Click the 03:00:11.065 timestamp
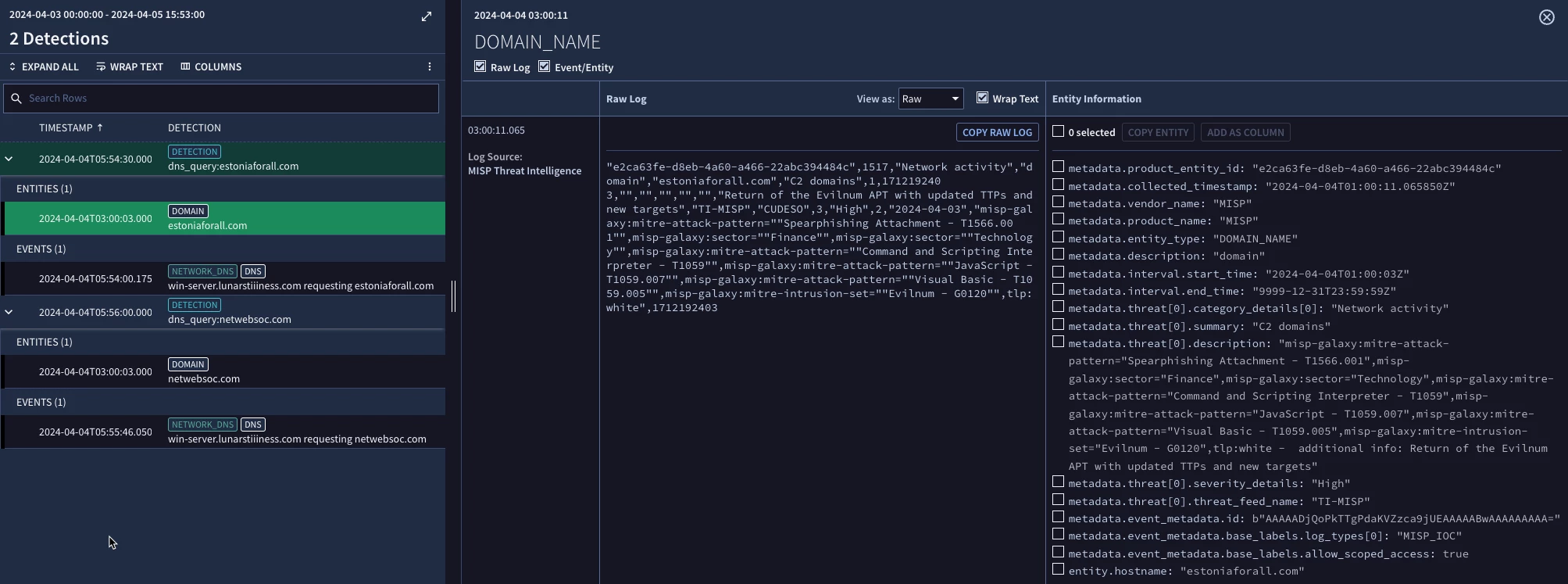Screen dimensions: 1568x584 pos(496,131)
